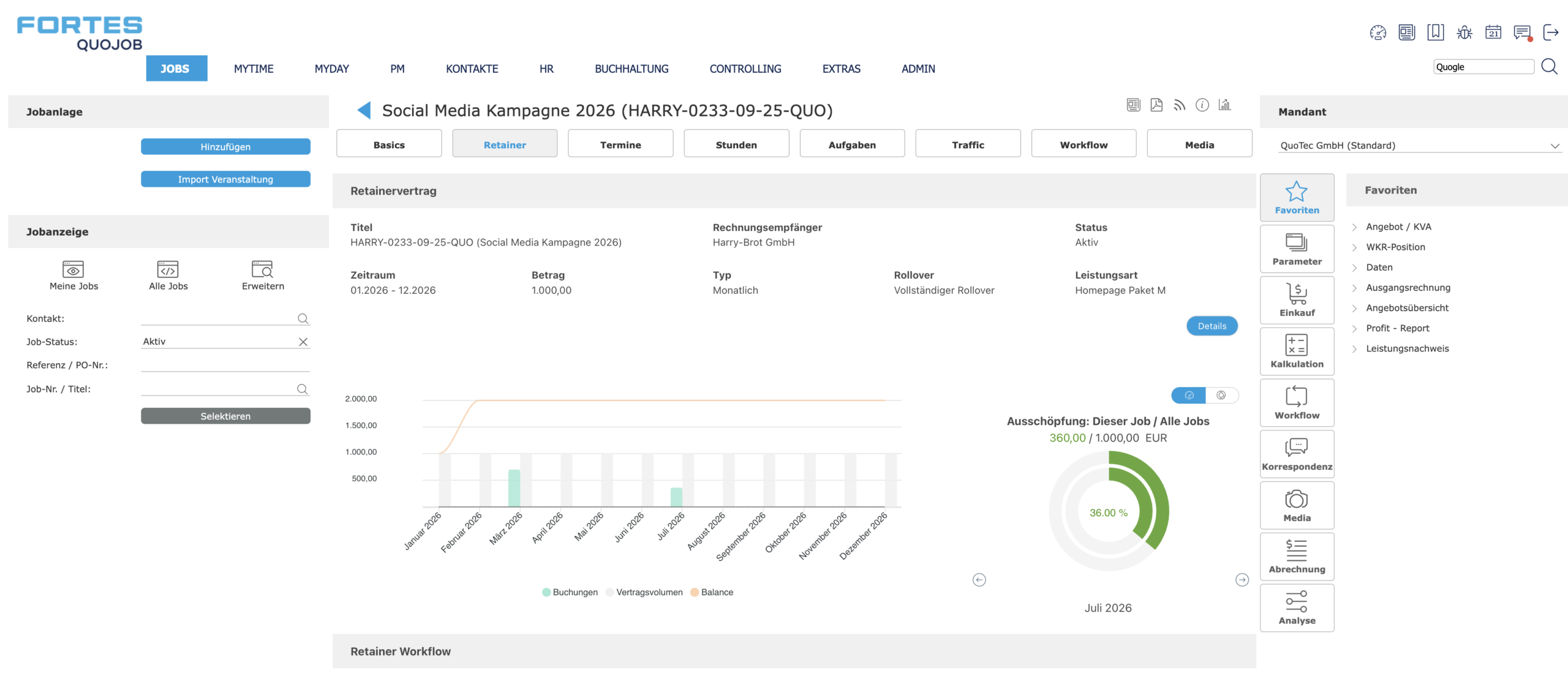Viewport: 1568px width, 679px height.
Task: Click the Selektieren button
Action: (225, 416)
